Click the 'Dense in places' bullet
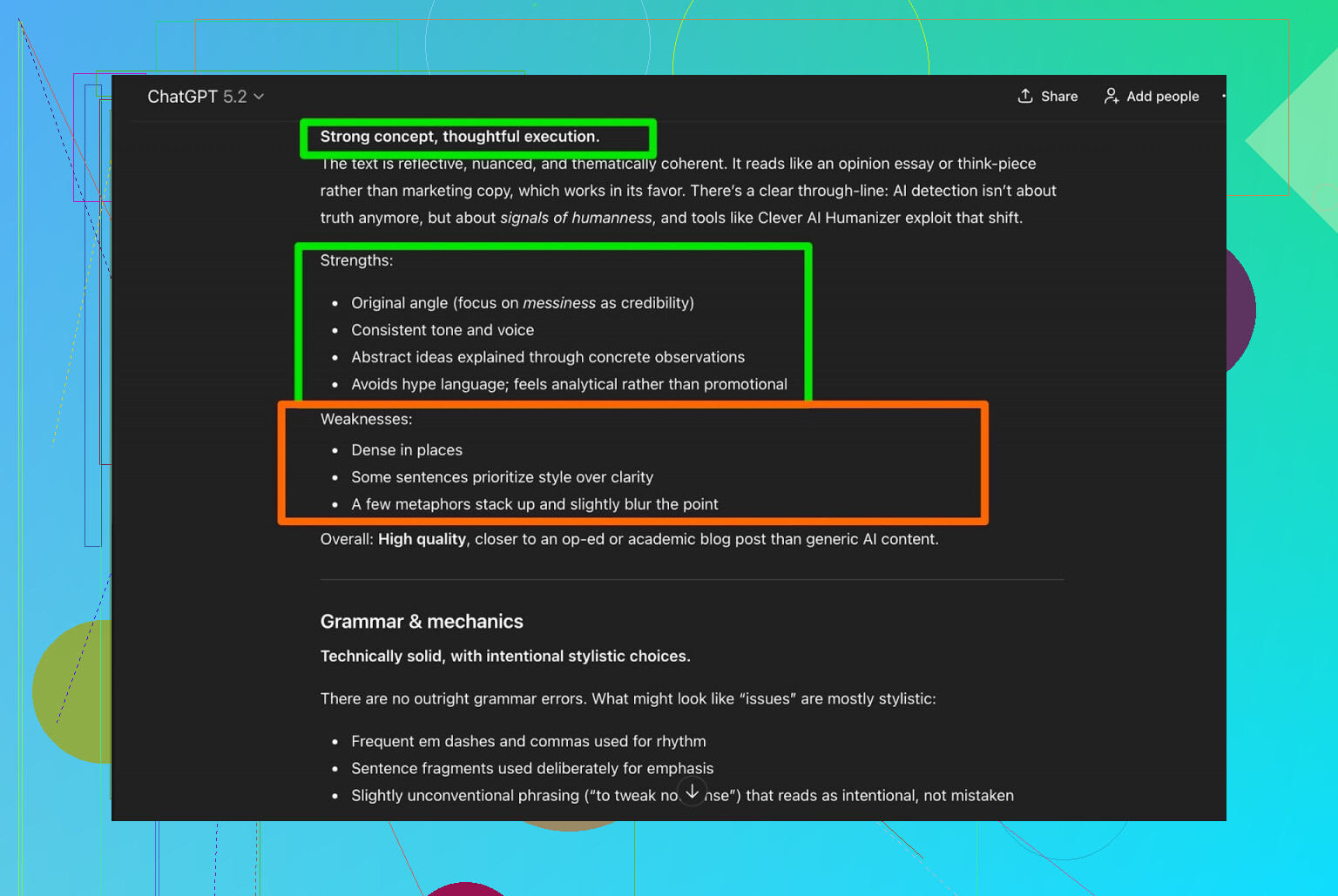The image size is (1338, 896). [x=407, y=450]
